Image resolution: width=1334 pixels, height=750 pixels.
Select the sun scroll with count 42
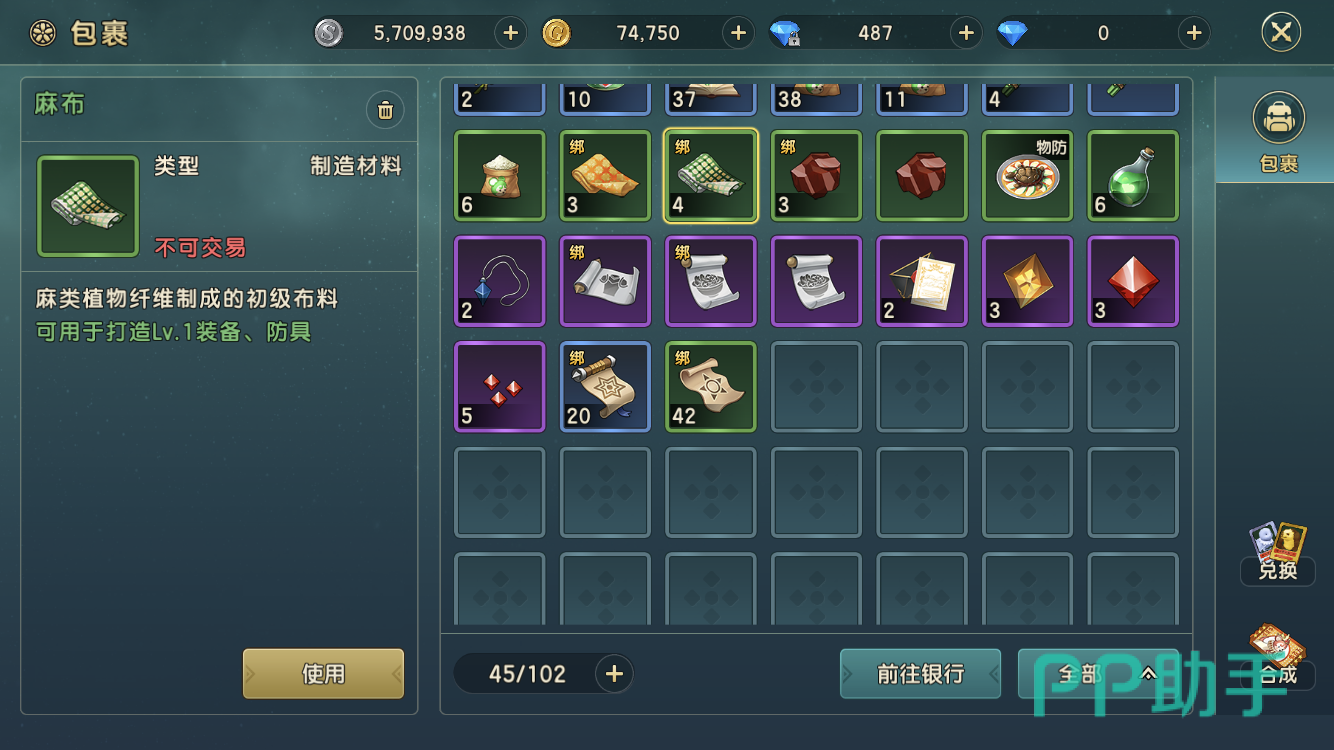(x=711, y=387)
